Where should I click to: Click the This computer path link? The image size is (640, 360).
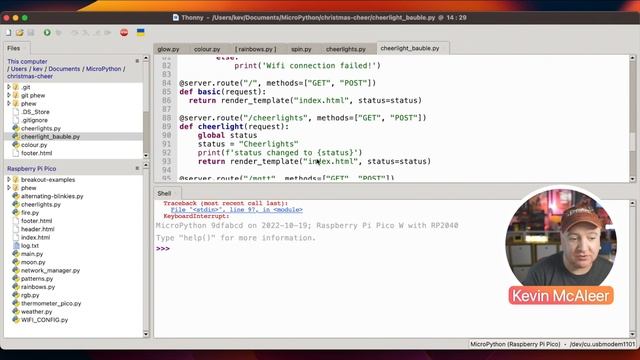tap(27, 61)
